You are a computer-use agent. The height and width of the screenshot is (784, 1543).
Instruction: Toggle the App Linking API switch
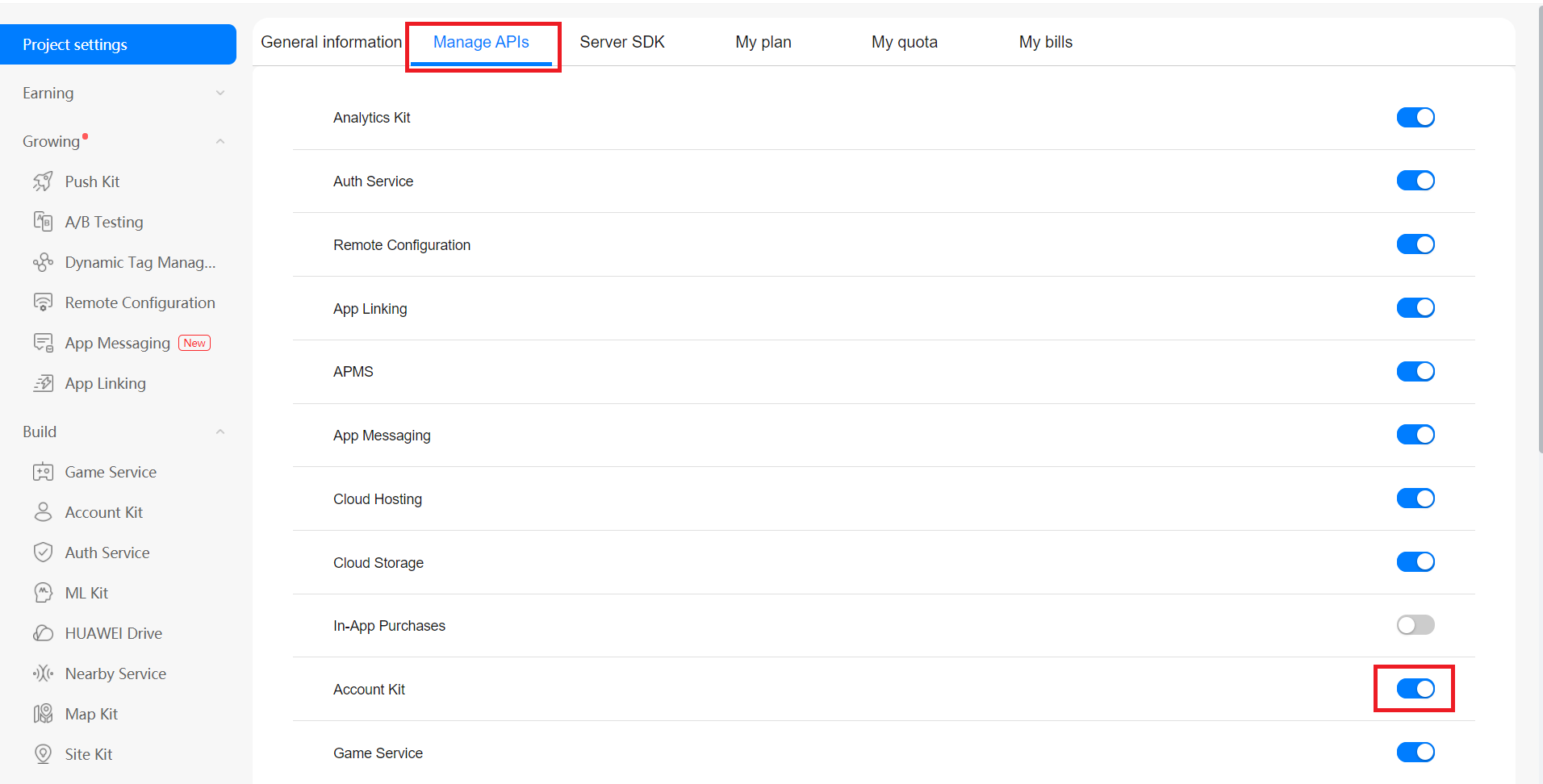(x=1415, y=308)
